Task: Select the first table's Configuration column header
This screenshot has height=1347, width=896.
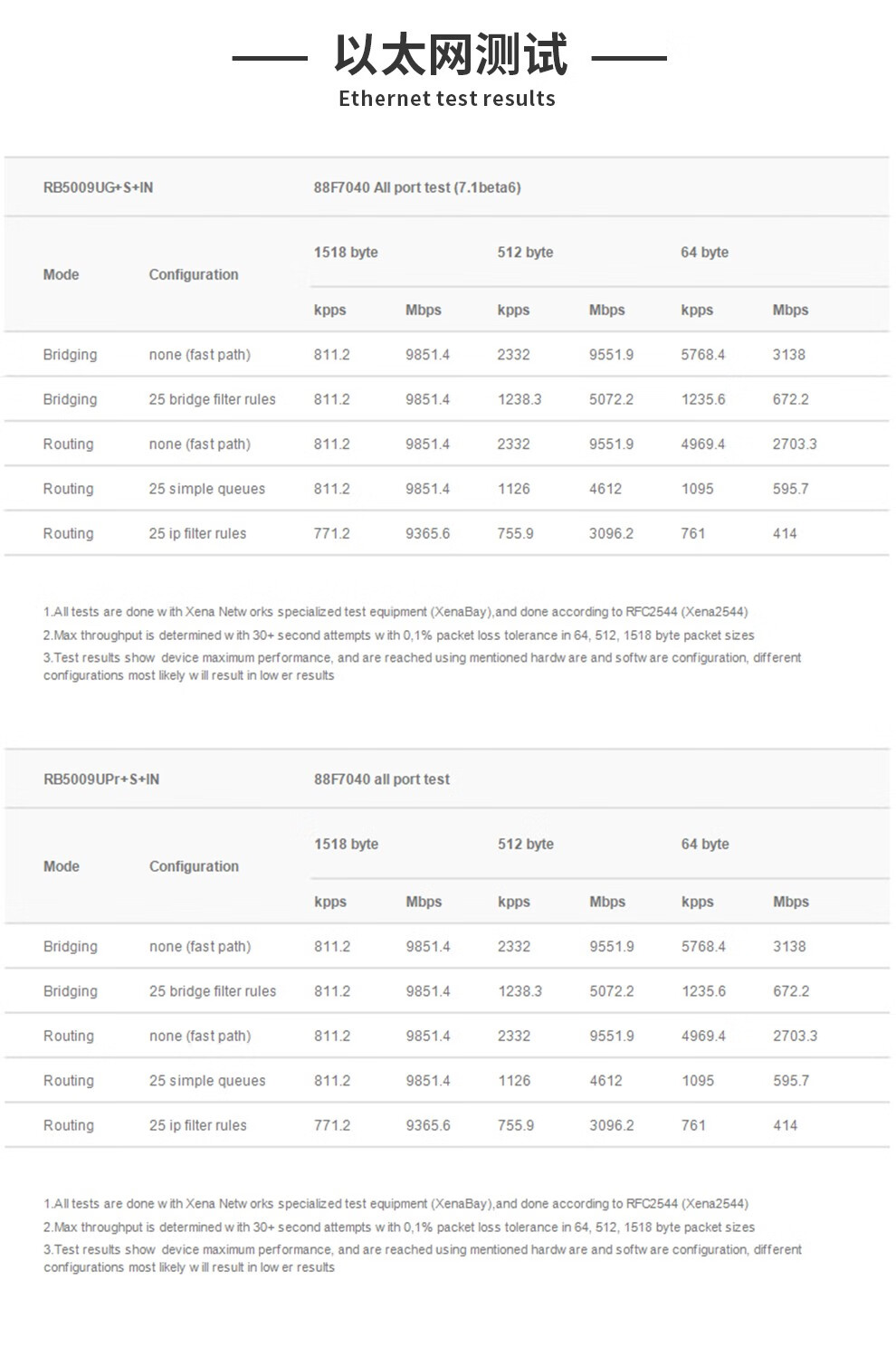Action: [194, 274]
